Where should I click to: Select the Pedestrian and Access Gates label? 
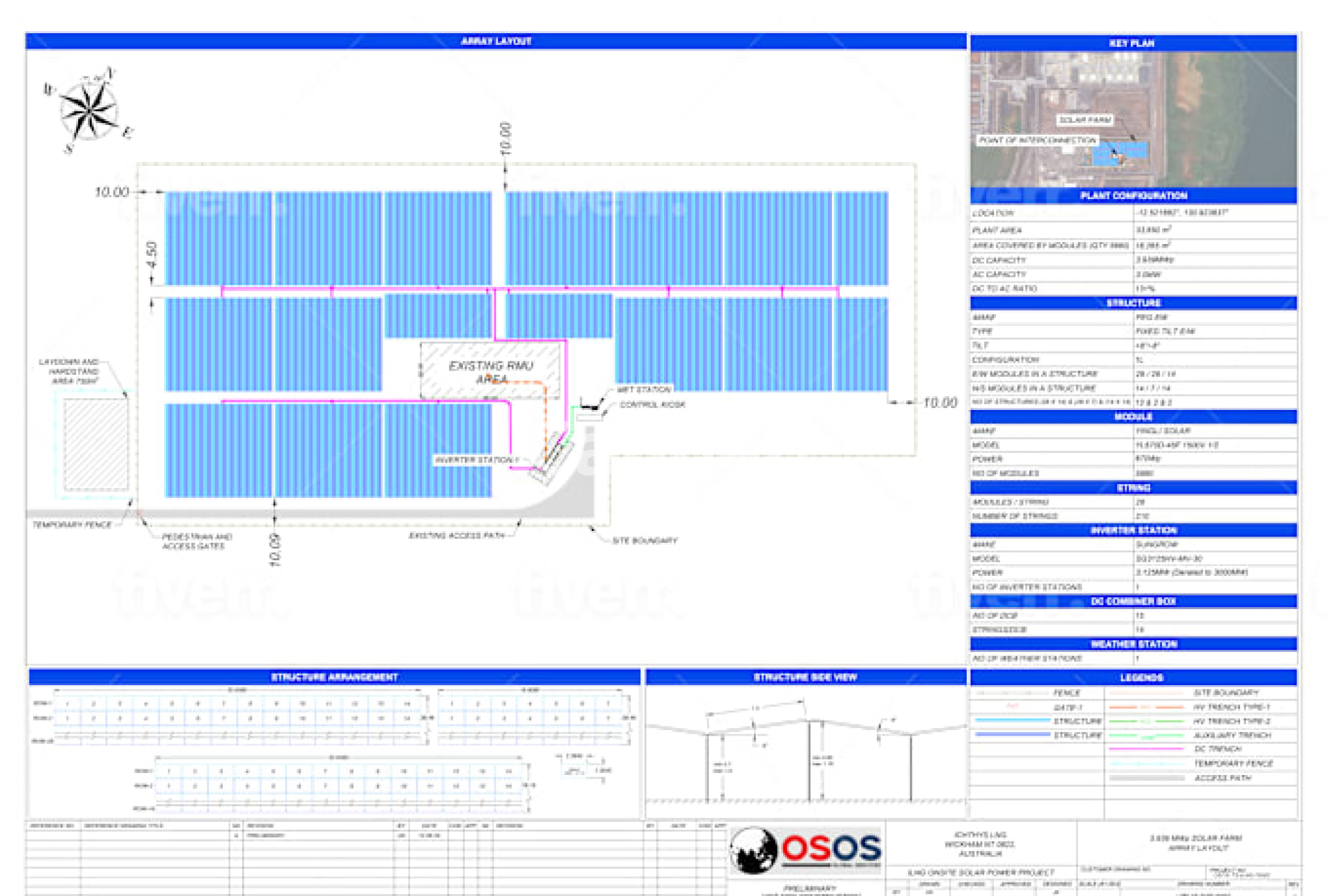pos(196,541)
